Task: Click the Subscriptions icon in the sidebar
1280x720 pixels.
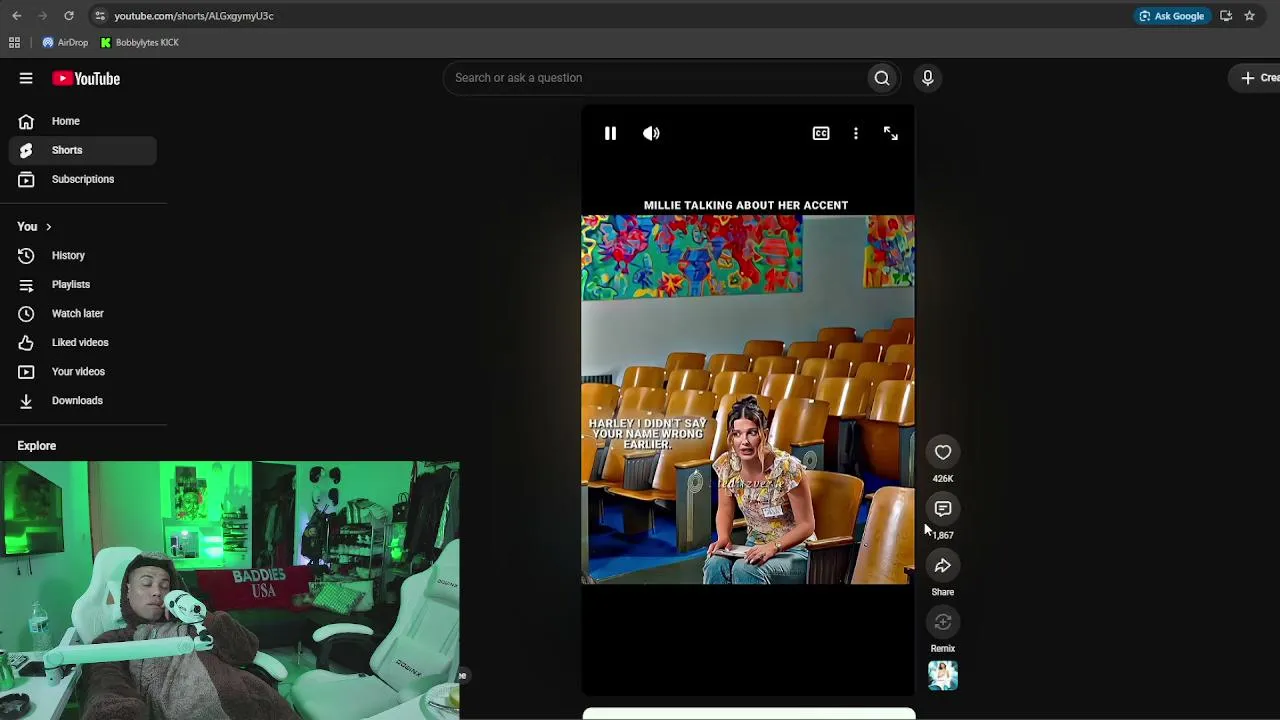Action: pyautogui.click(x=26, y=179)
